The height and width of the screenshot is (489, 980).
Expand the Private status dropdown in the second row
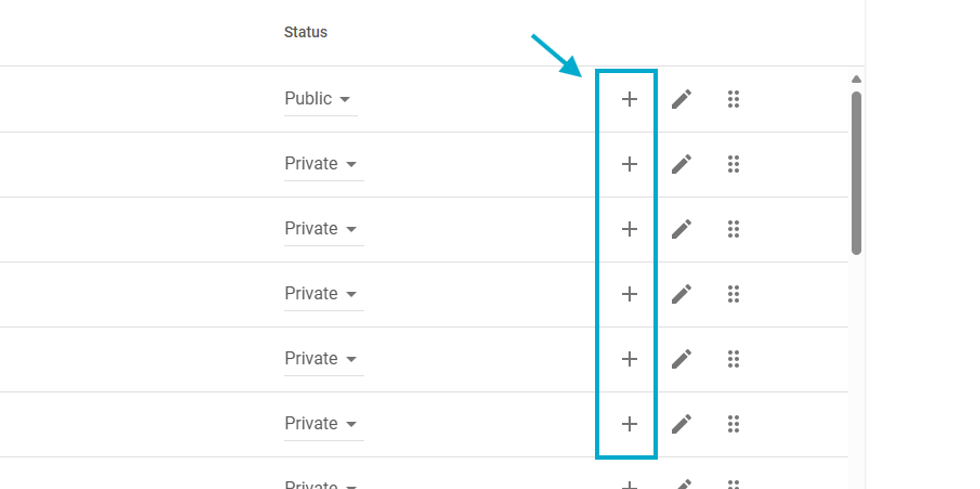323,164
